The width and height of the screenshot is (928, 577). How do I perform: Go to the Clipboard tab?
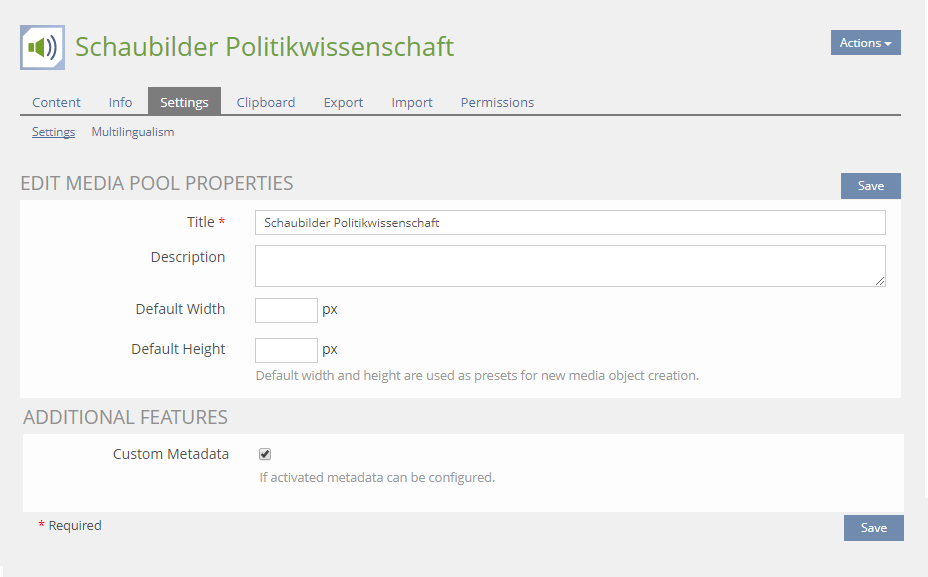tap(266, 102)
